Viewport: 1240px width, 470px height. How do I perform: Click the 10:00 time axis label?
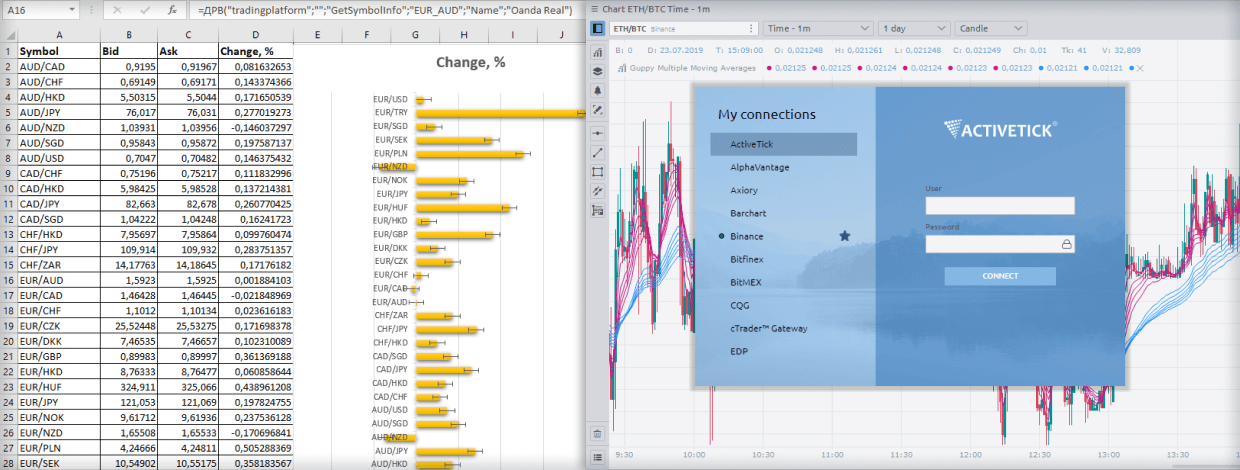pyautogui.click(x=694, y=454)
